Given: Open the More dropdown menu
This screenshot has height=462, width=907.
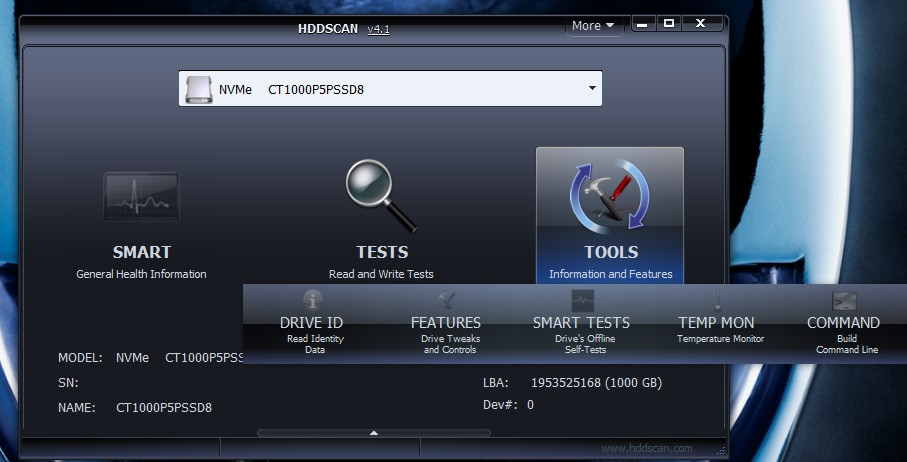Looking at the screenshot, I should tap(593, 25).
